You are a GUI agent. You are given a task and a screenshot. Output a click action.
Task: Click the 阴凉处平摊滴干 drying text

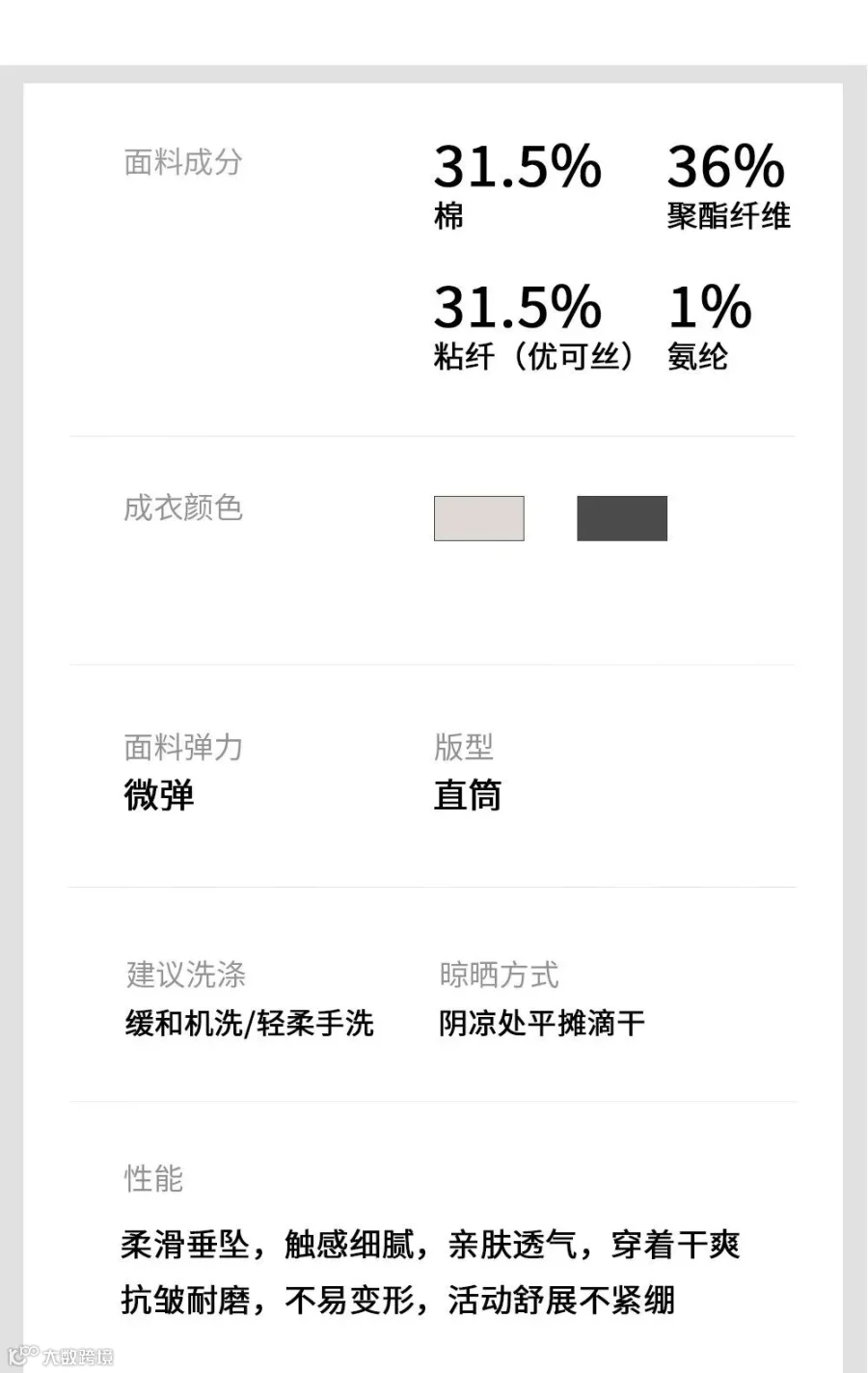(x=542, y=1023)
